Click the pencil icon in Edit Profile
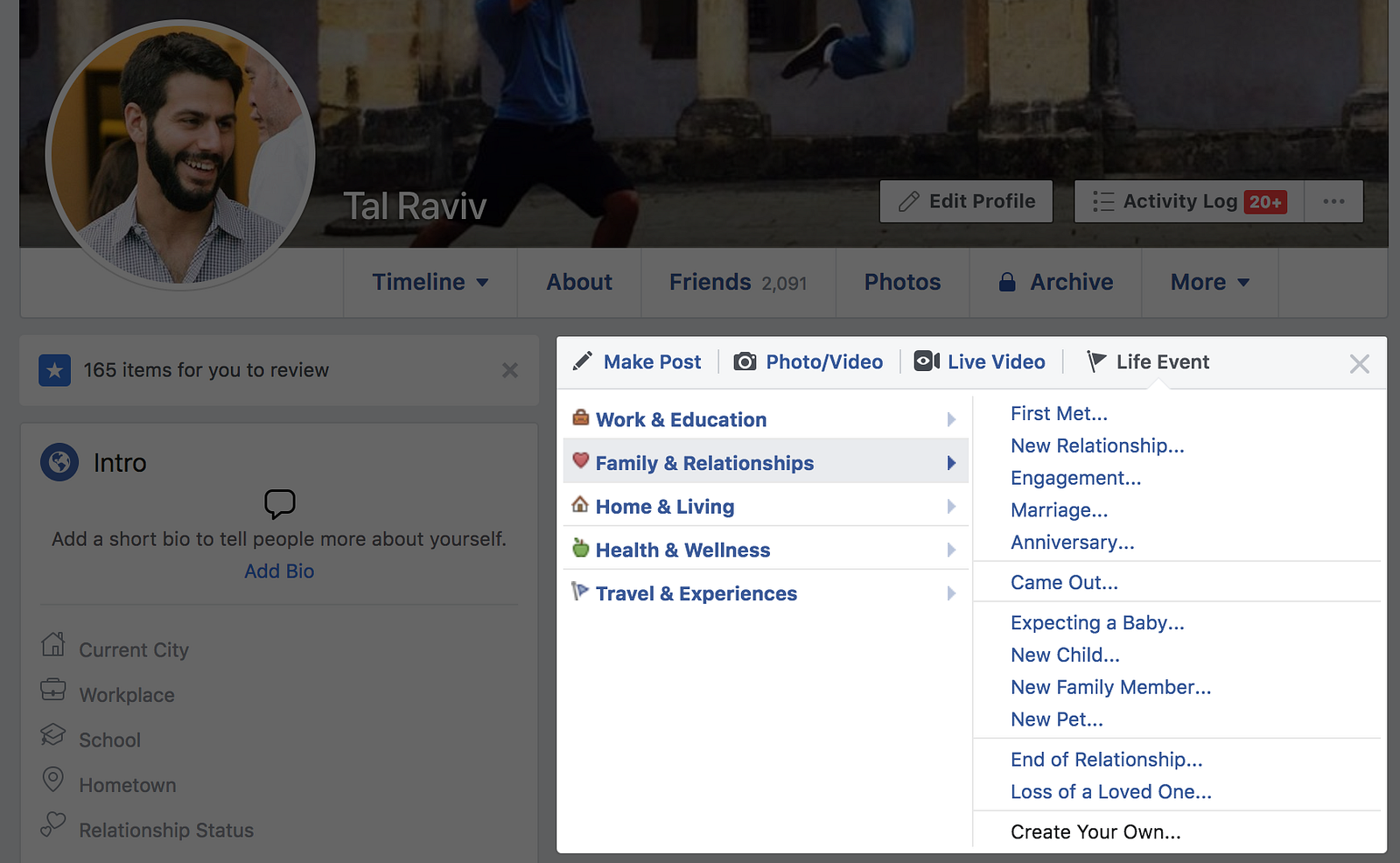 pos(909,202)
